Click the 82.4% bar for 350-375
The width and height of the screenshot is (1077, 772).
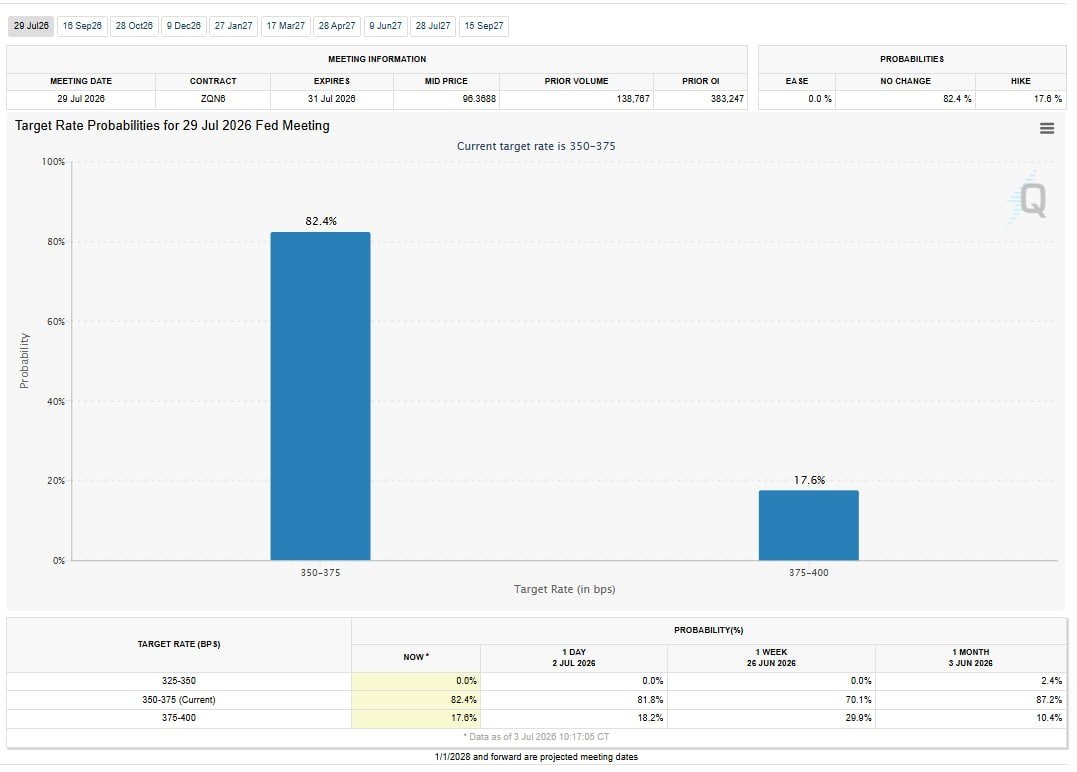pos(320,396)
